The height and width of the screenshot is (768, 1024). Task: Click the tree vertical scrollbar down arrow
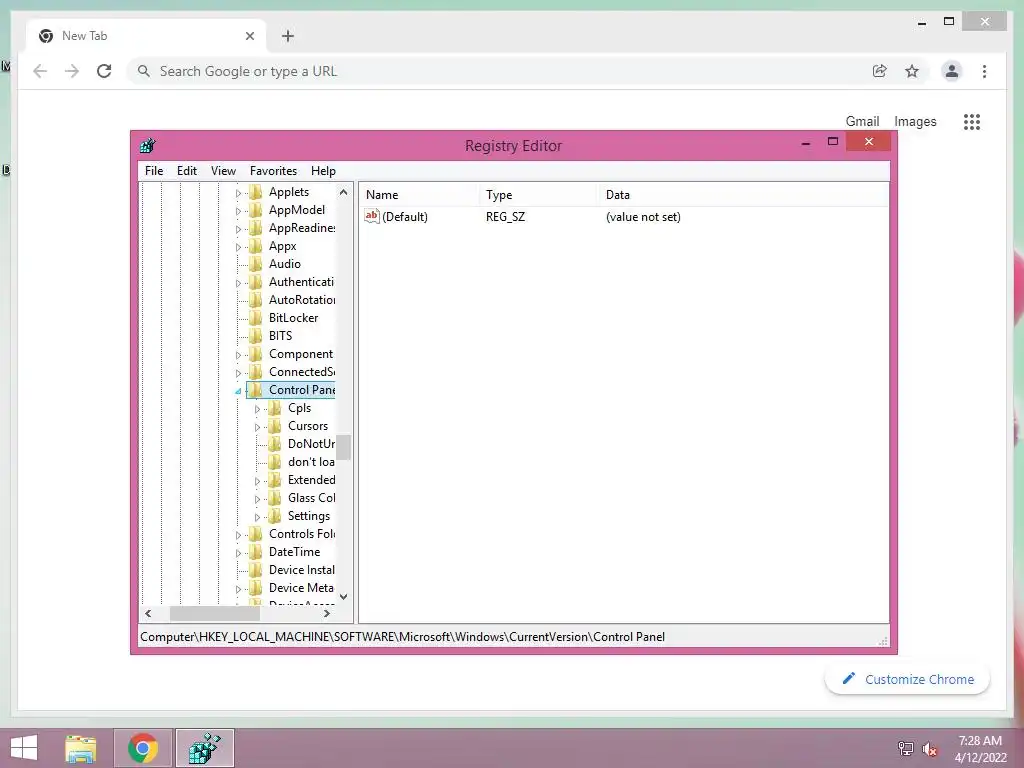[x=344, y=596]
